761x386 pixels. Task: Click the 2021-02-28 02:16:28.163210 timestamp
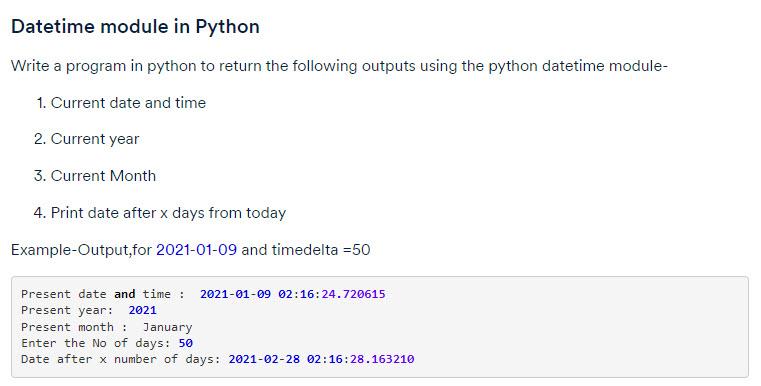click(321, 359)
